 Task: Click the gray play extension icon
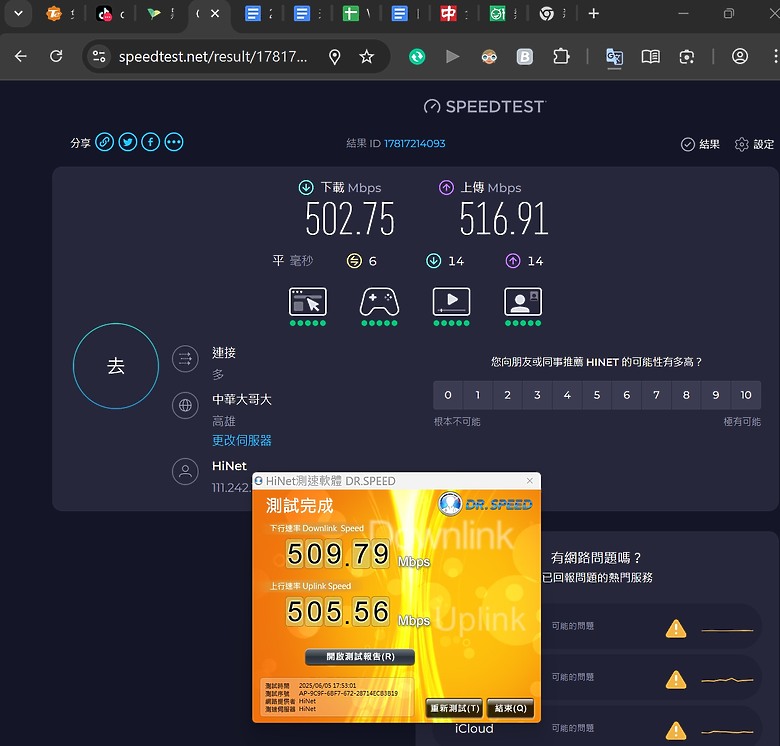[x=453, y=57]
